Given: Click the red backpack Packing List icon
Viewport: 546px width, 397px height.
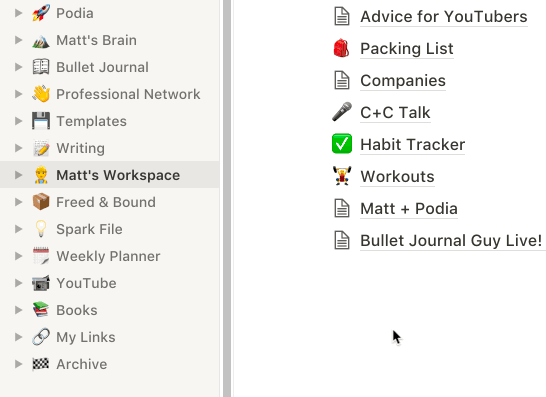Looking at the screenshot, I should (342, 48).
